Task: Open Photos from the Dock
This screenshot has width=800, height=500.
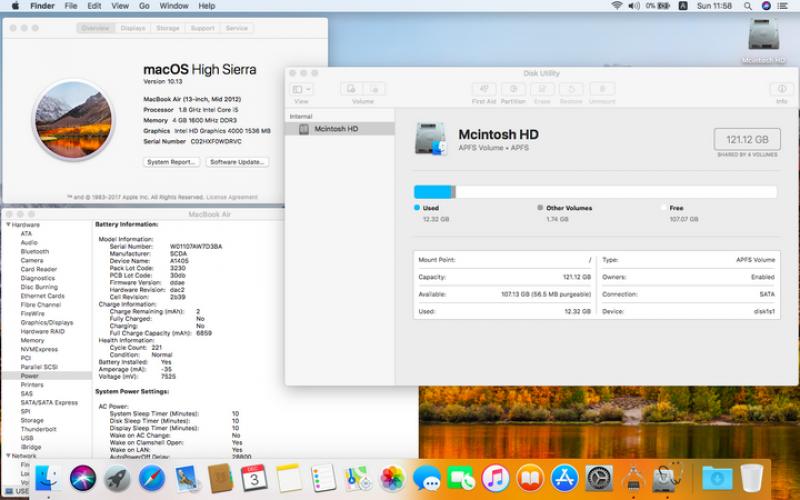Action: tap(392, 479)
